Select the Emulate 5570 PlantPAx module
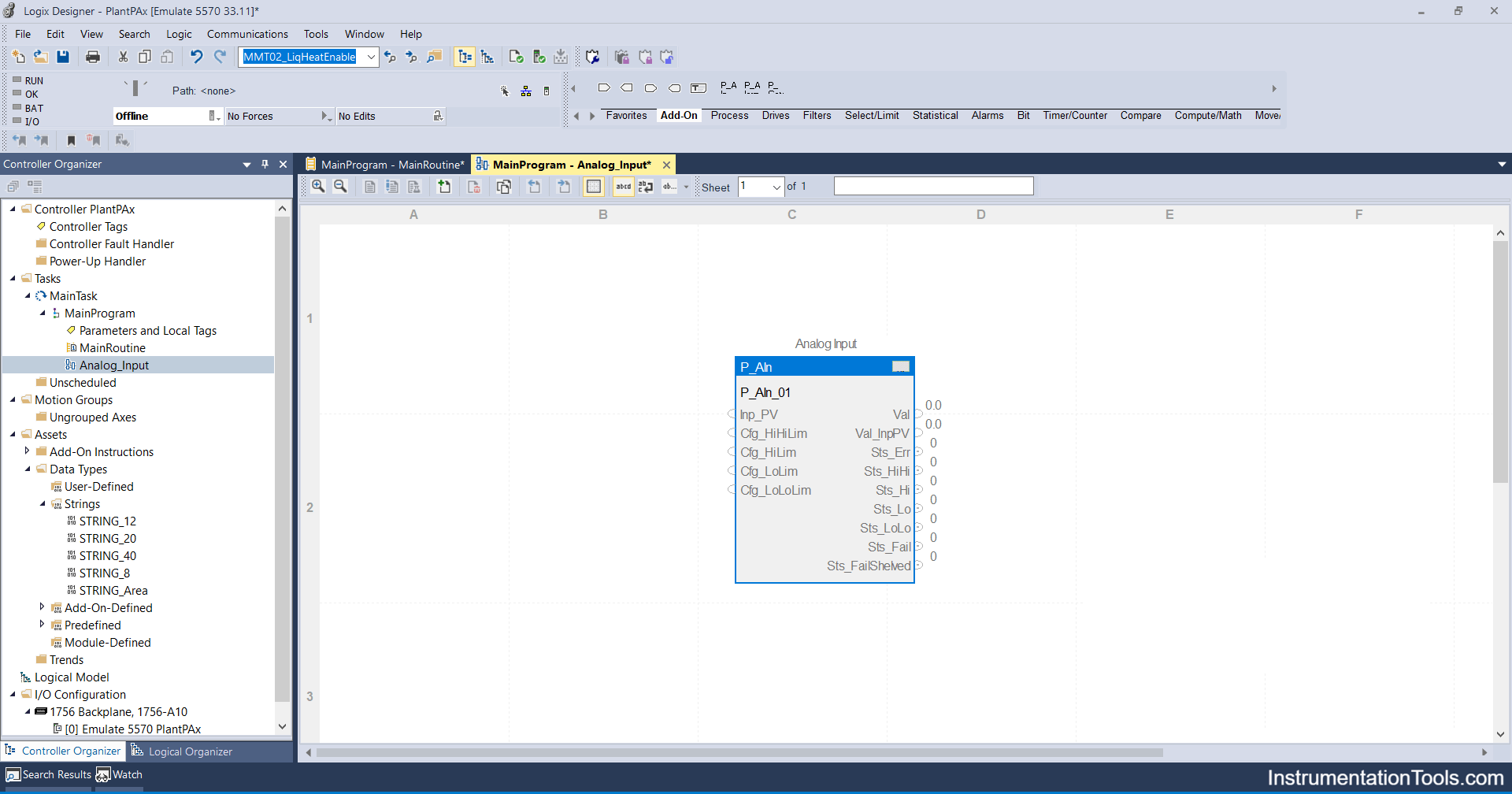The image size is (1512, 794). 133,729
